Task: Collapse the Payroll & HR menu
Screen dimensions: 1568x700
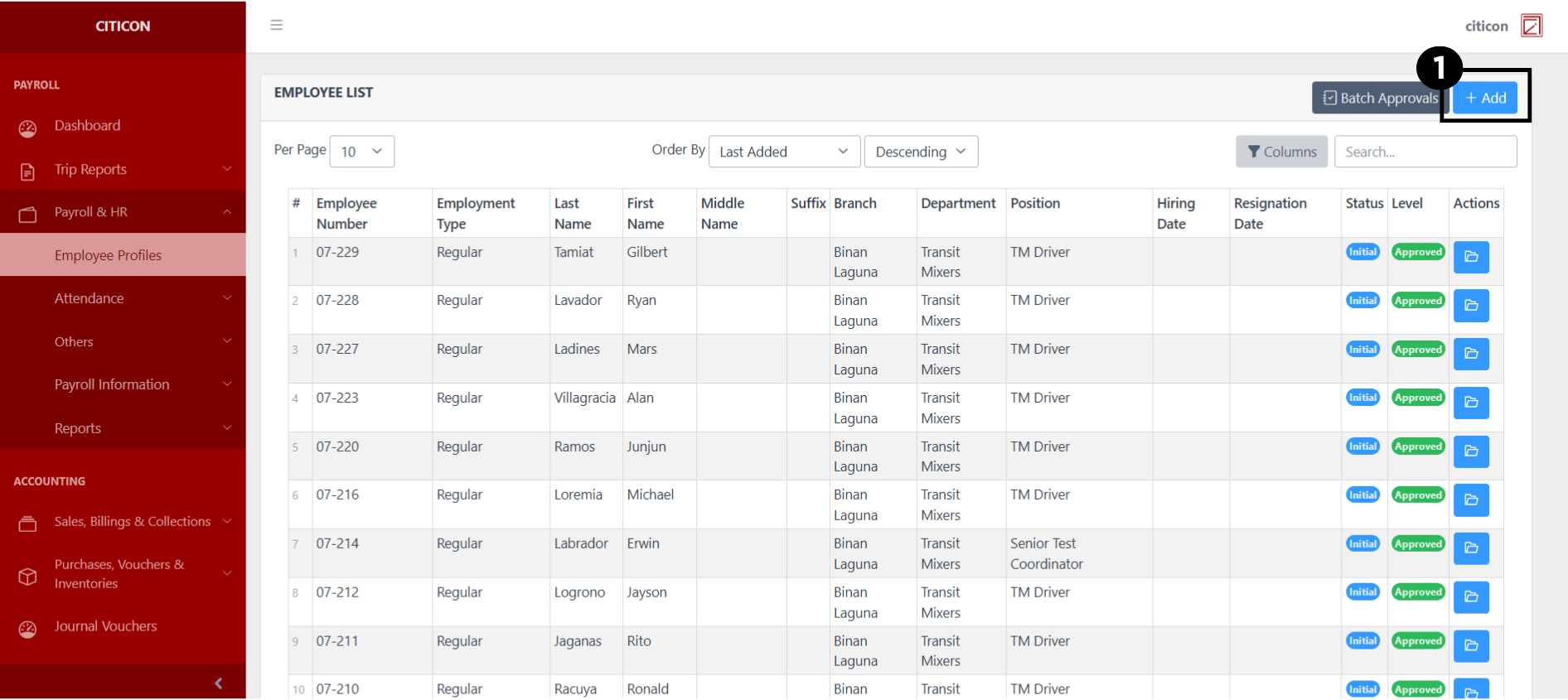Action: click(x=123, y=212)
